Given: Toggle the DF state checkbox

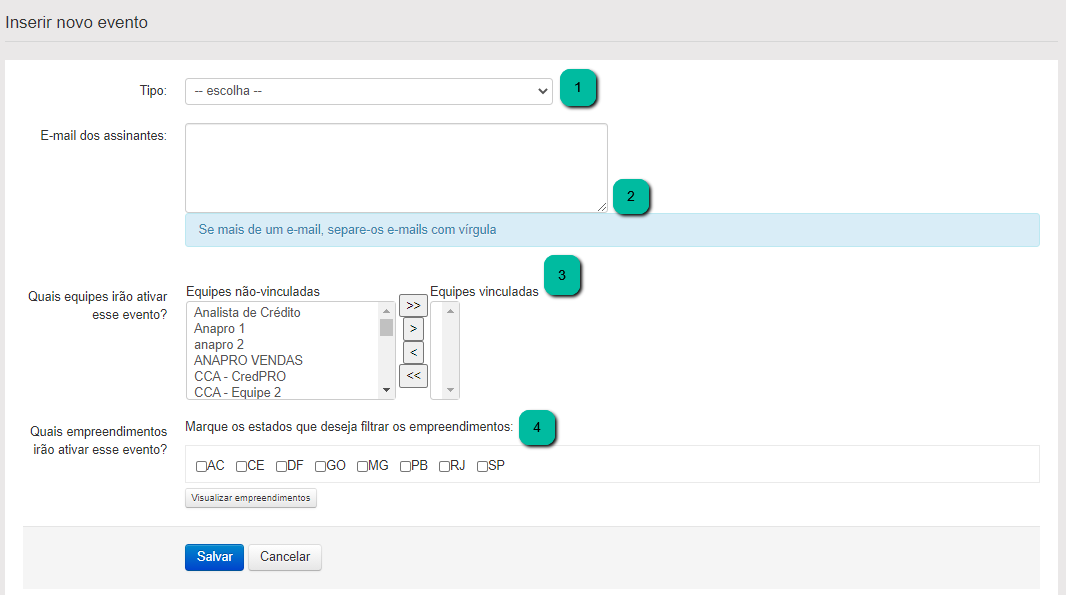Looking at the screenshot, I should tap(282, 466).
